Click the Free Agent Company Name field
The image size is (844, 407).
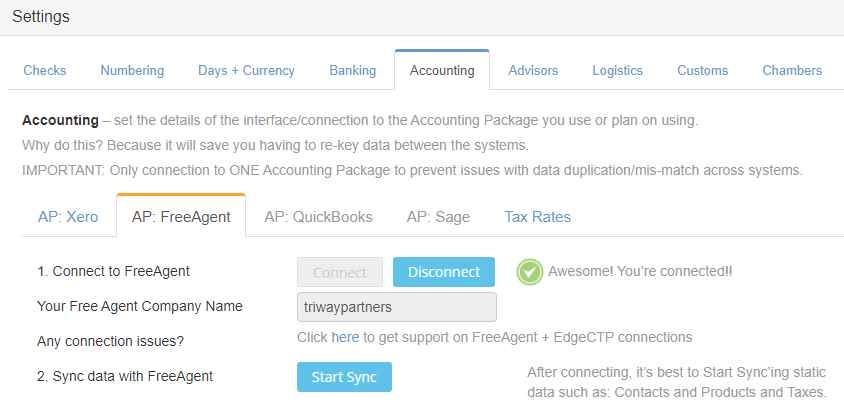coord(397,307)
